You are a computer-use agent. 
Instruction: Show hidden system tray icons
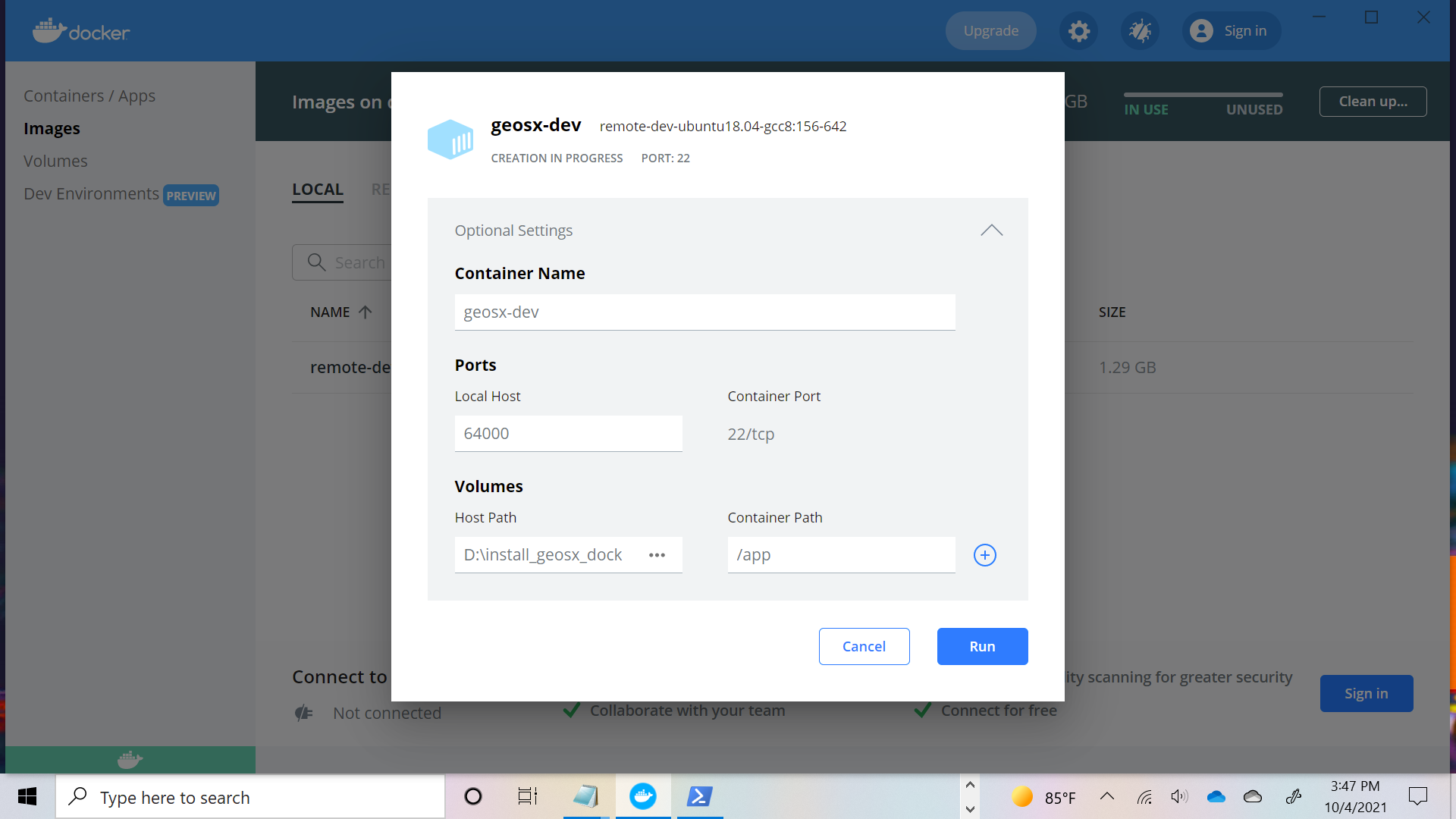[1106, 796]
